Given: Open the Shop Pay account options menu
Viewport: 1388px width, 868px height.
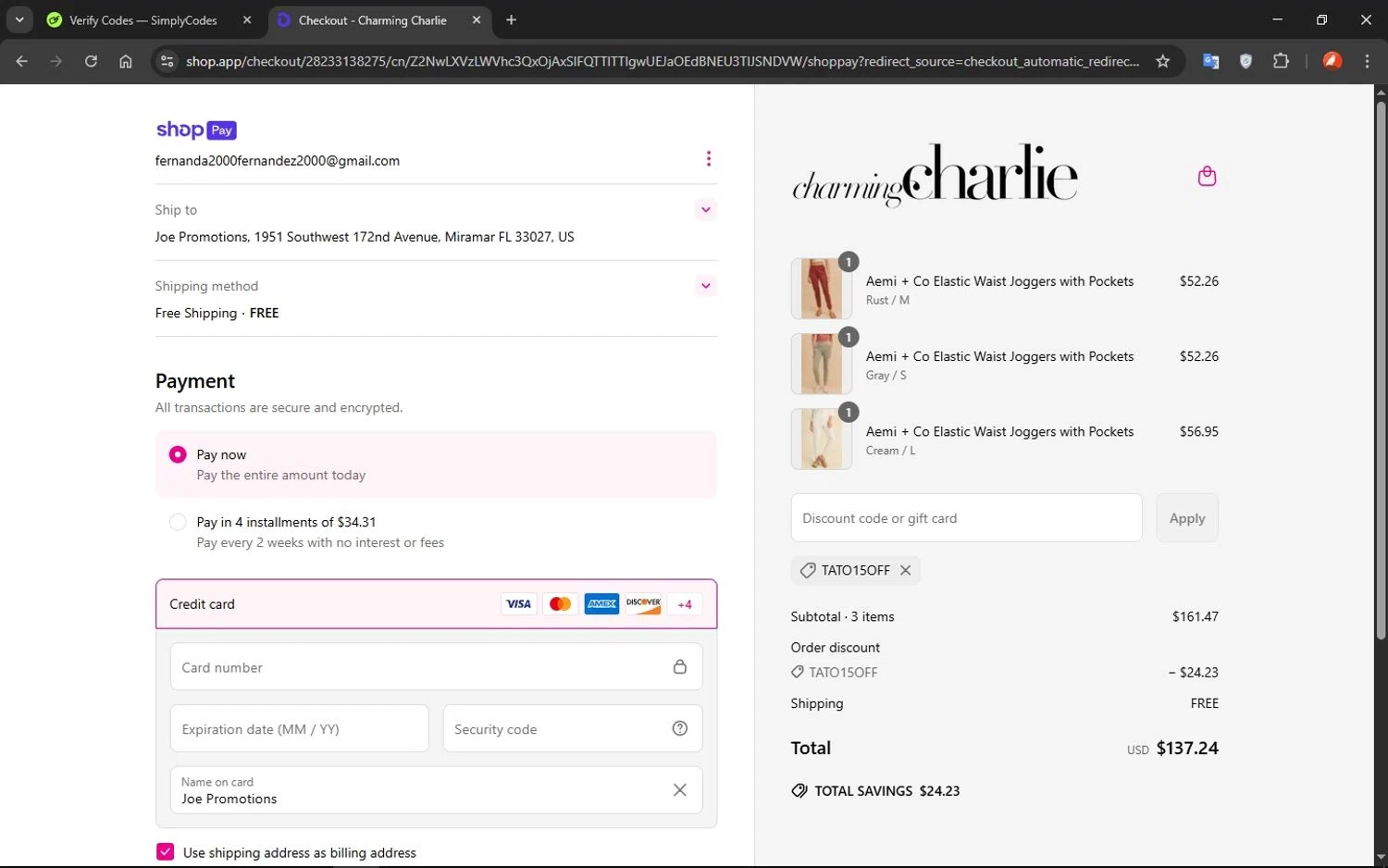Looking at the screenshot, I should (708, 159).
